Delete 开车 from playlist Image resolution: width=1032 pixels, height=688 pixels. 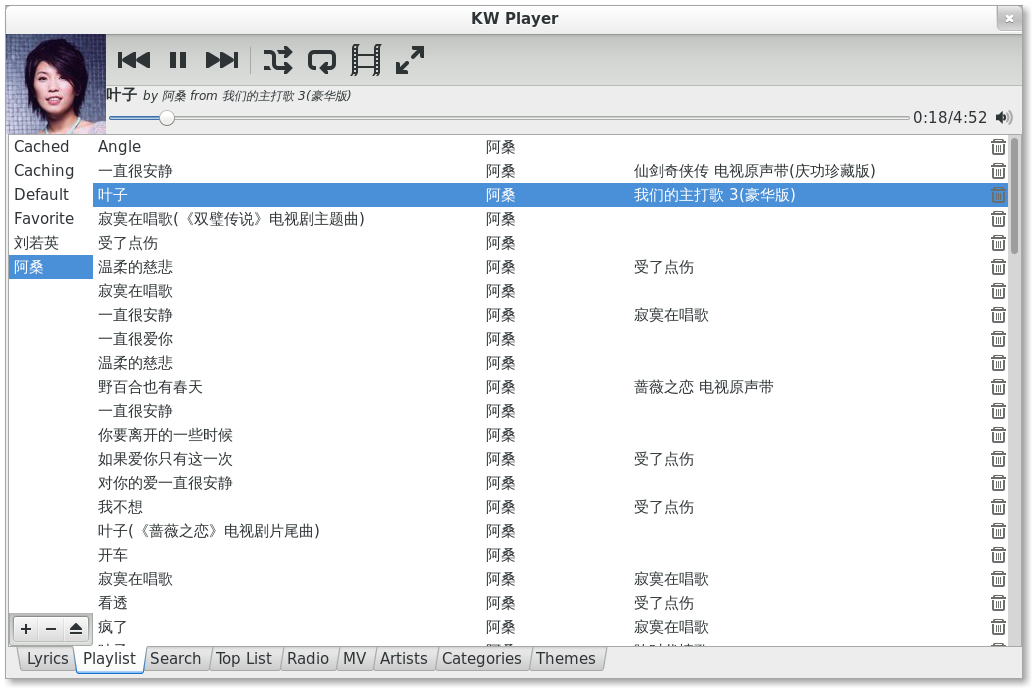[x=998, y=555]
